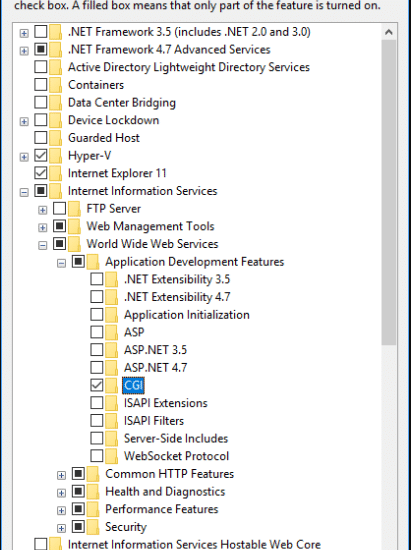Collapse the Application Development Features node

61,263
